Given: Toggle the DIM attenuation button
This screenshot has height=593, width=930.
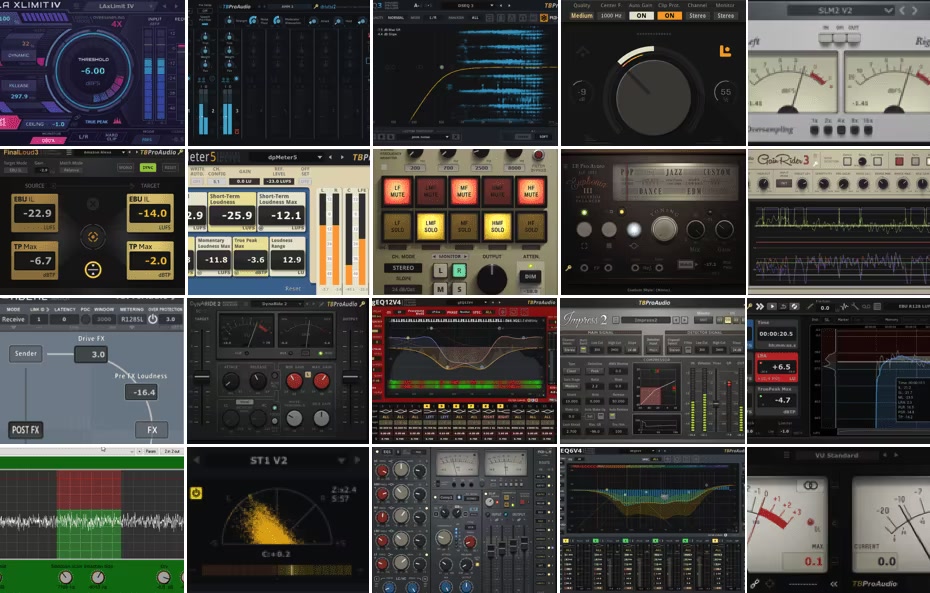Looking at the screenshot, I should point(530,276).
